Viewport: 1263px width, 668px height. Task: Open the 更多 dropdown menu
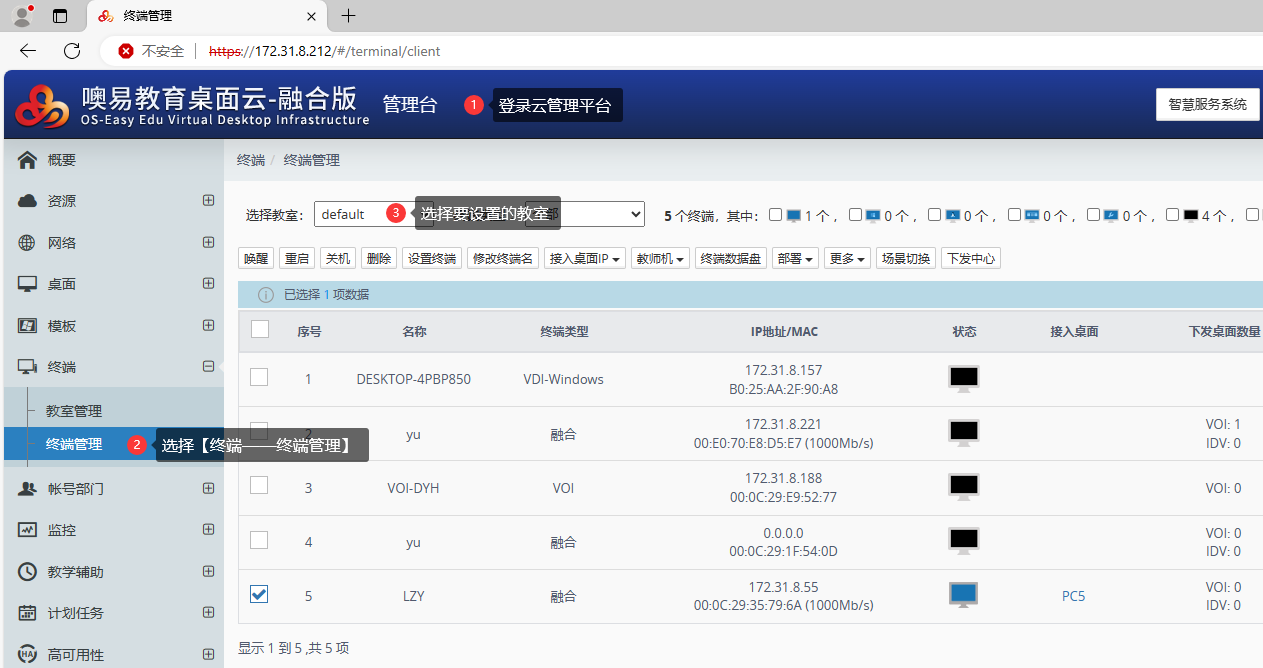pyautogui.click(x=846, y=258)
